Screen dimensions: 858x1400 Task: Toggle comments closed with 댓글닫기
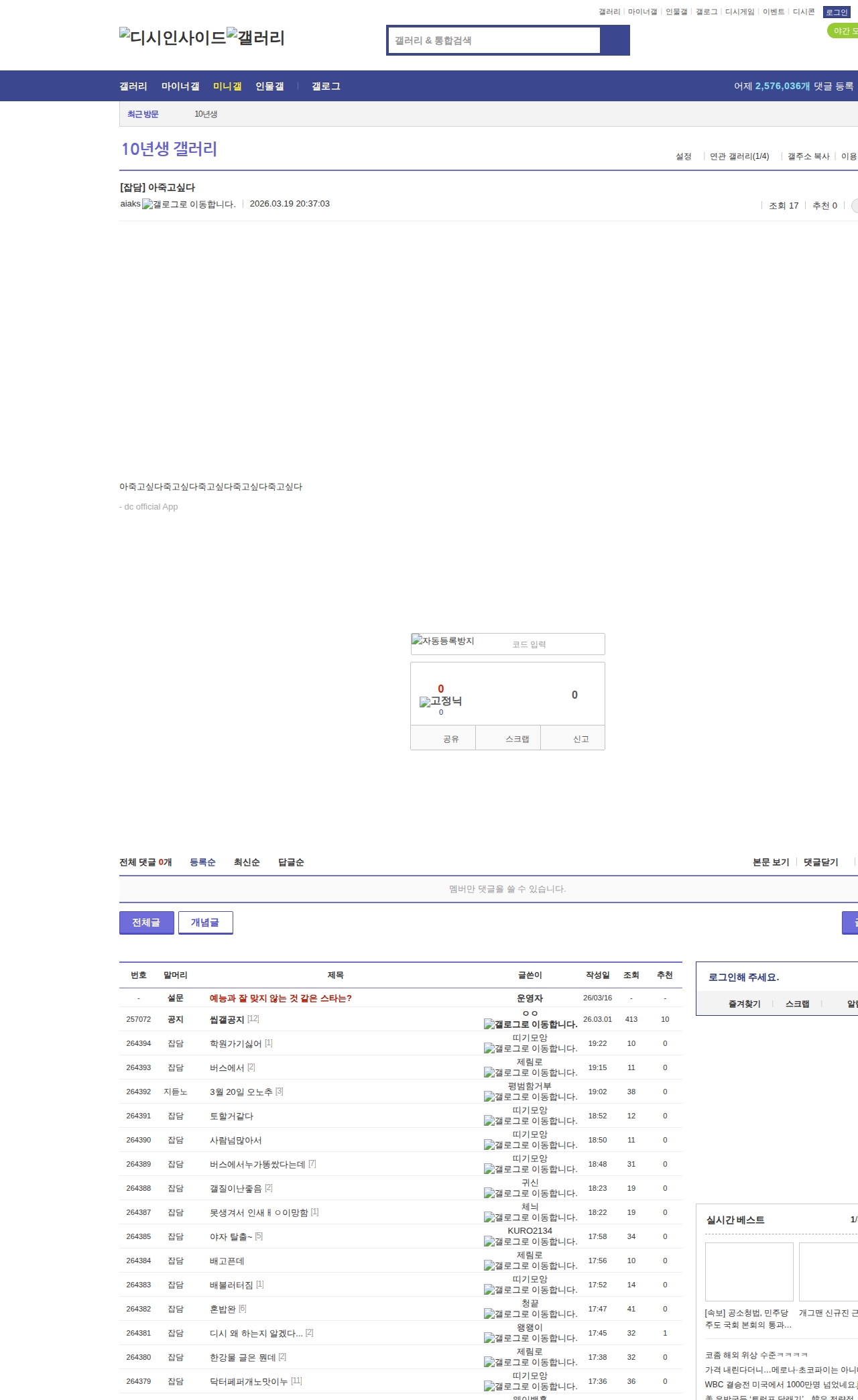click(820, 862)
